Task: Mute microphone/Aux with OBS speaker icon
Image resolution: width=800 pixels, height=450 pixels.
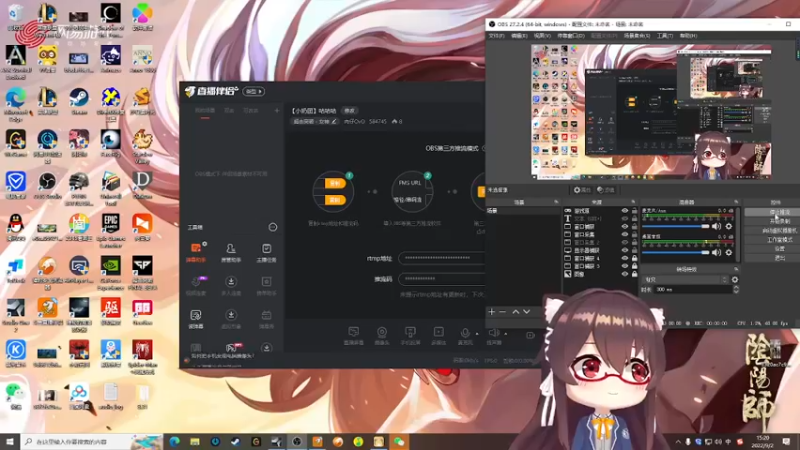Action: pyautogui.click(x=716, y=226)
